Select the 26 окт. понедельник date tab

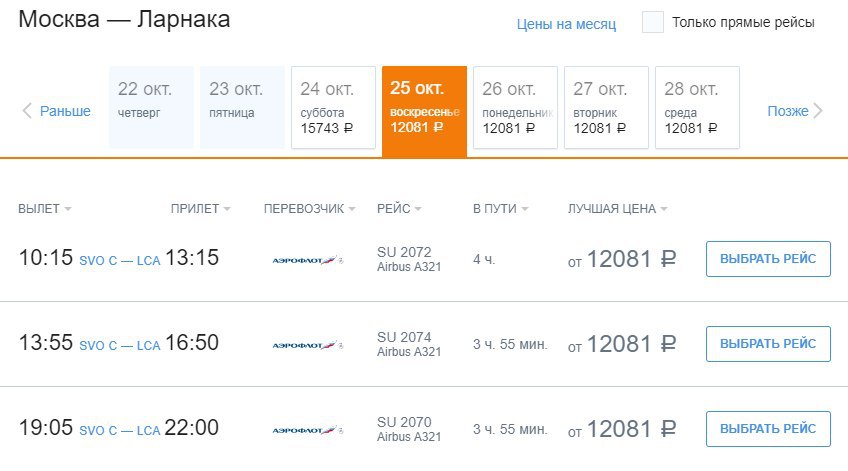click(515, 108)
